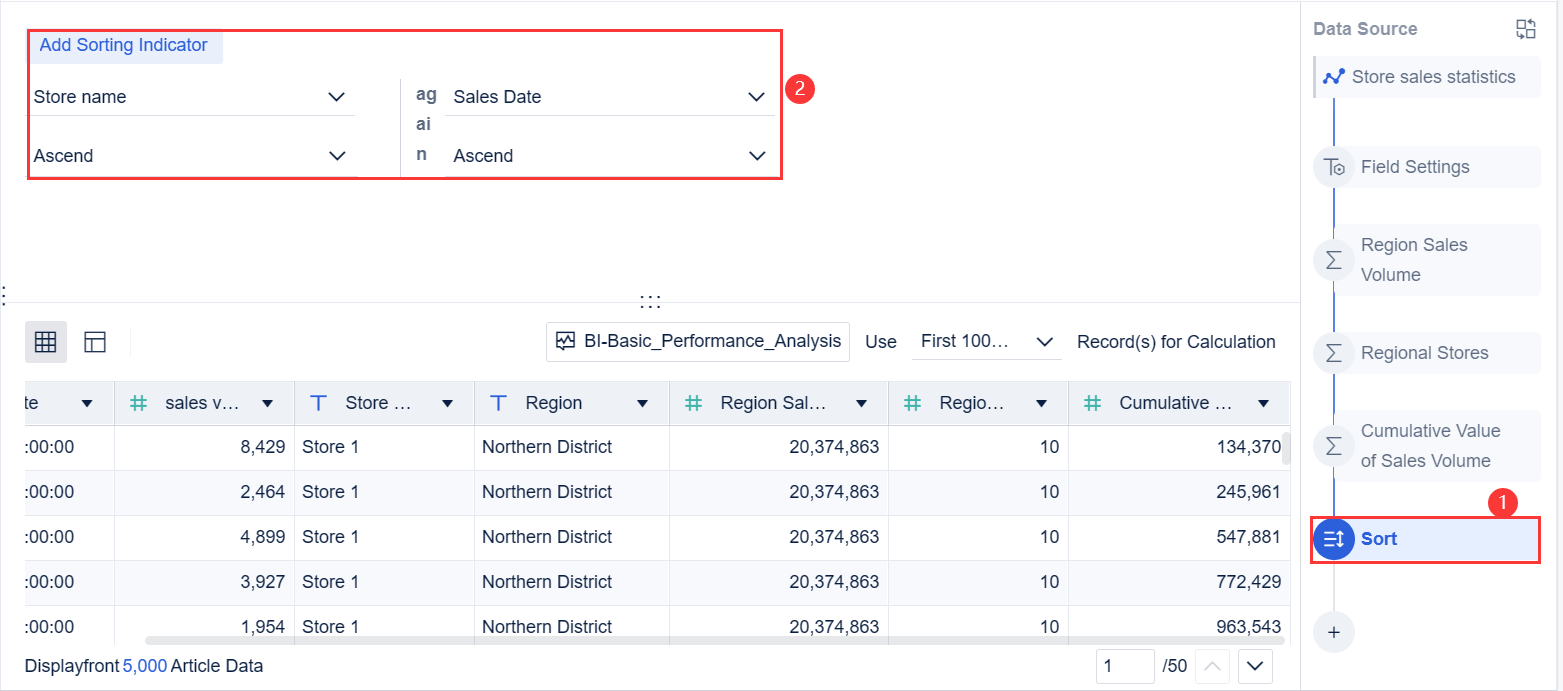Click the Add Sorting Indicator tab
Screen dimensions: 1563x691
click(x=123, y=45)
